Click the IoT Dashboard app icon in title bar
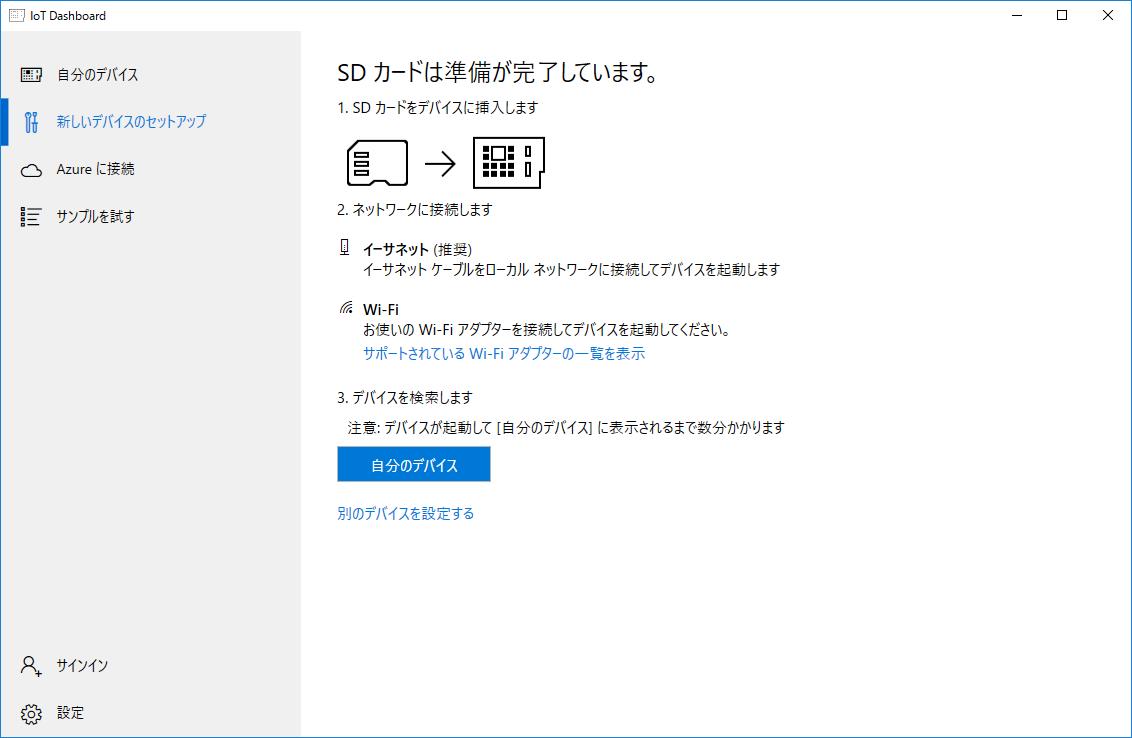The image size is (1132, 738). [16, 15]
